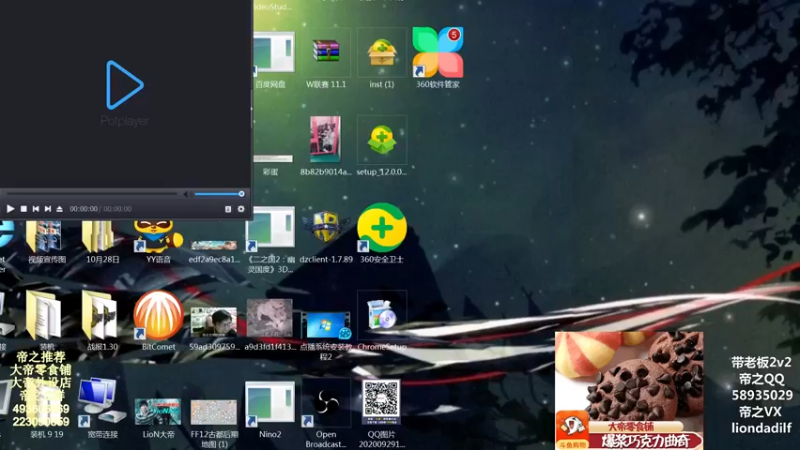The image size is (800, 450).
Task: Open the edf2a9ec8a1 image file
Action: pos(214,251)
